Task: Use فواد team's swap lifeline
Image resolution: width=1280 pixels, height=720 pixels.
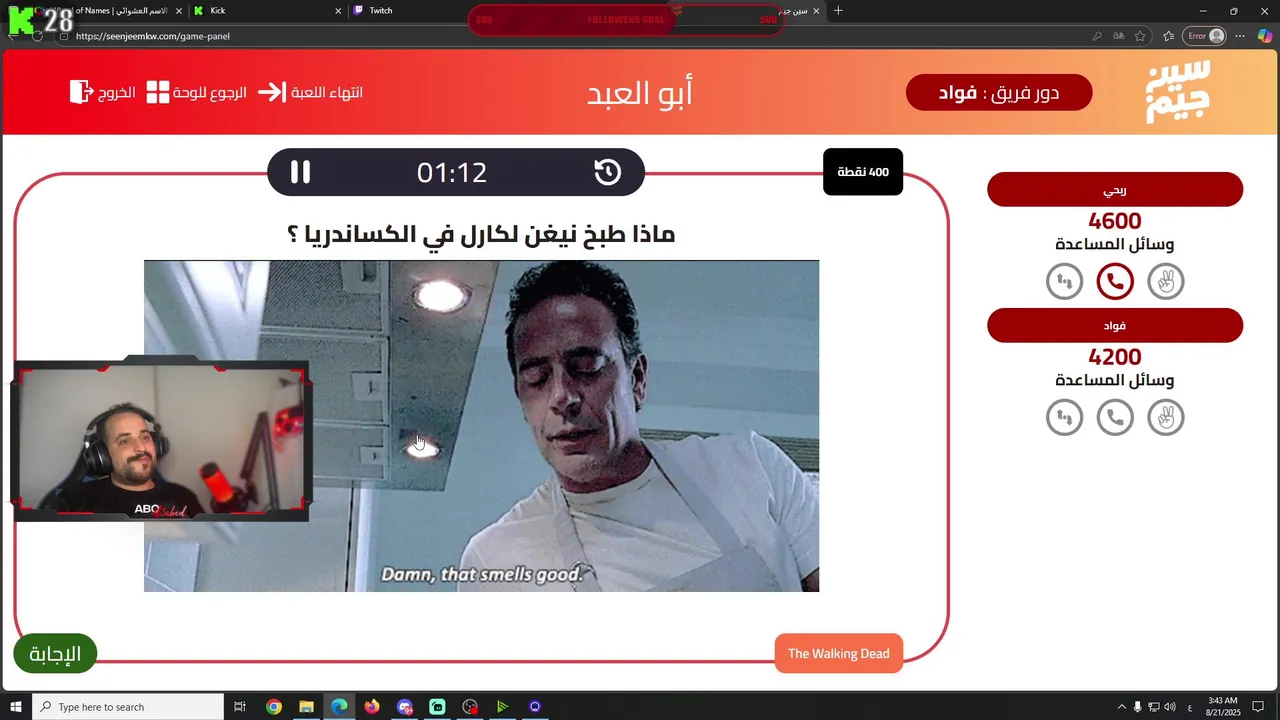Action: click(1064, 417)
